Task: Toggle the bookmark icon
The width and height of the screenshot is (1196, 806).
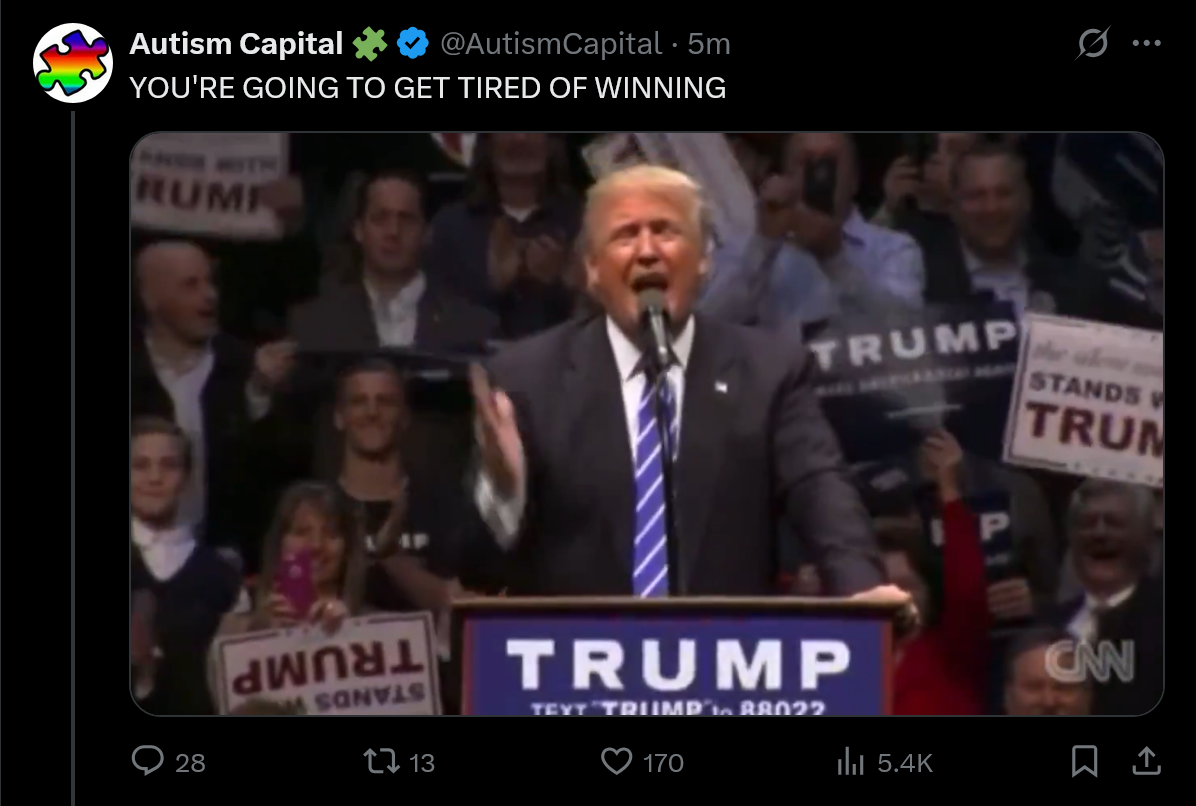Action: 1084,761
